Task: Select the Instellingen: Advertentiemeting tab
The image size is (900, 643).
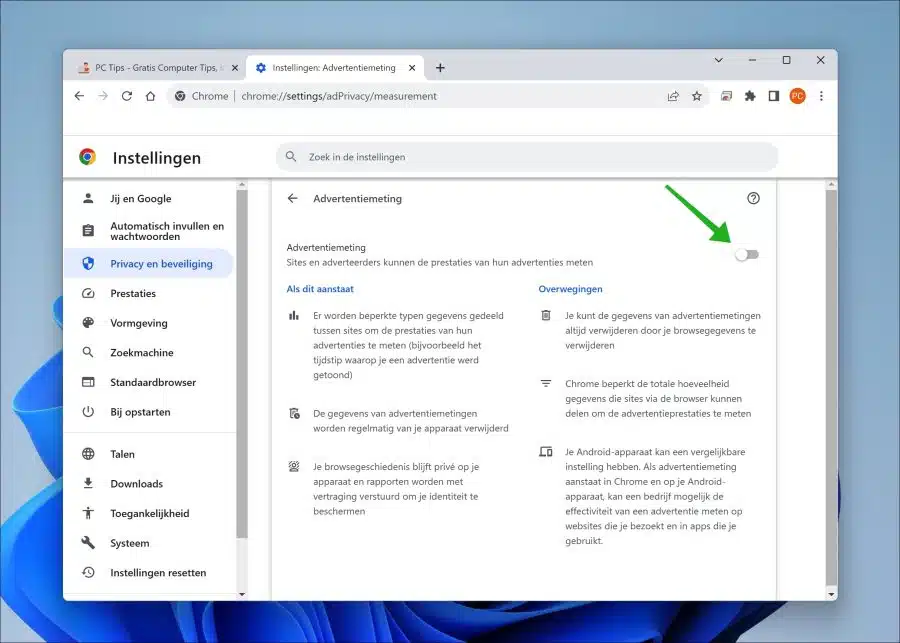Action: click(335, 68)
